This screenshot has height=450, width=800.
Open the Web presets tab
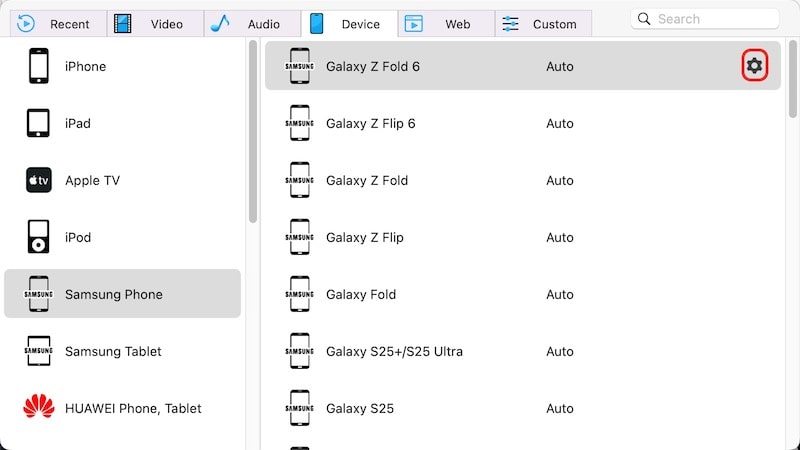445,23
